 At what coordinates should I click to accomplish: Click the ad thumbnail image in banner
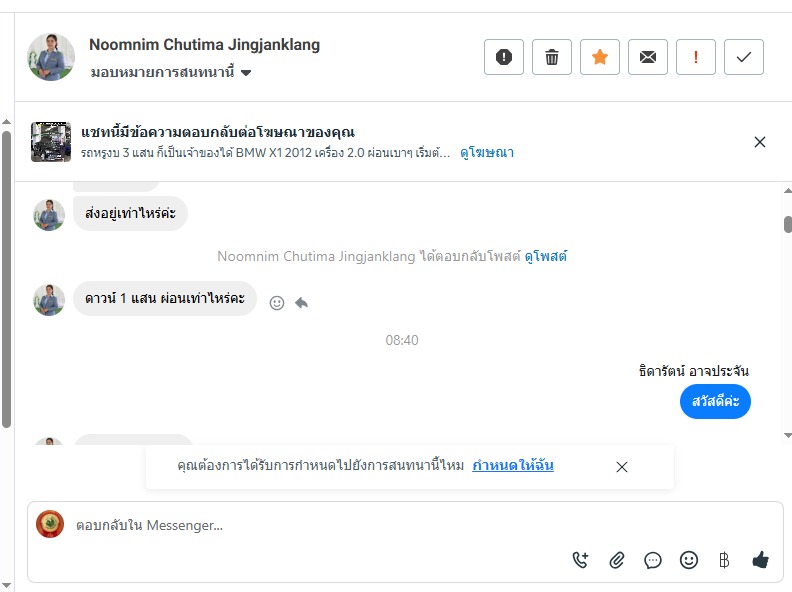tap(51, 142)
